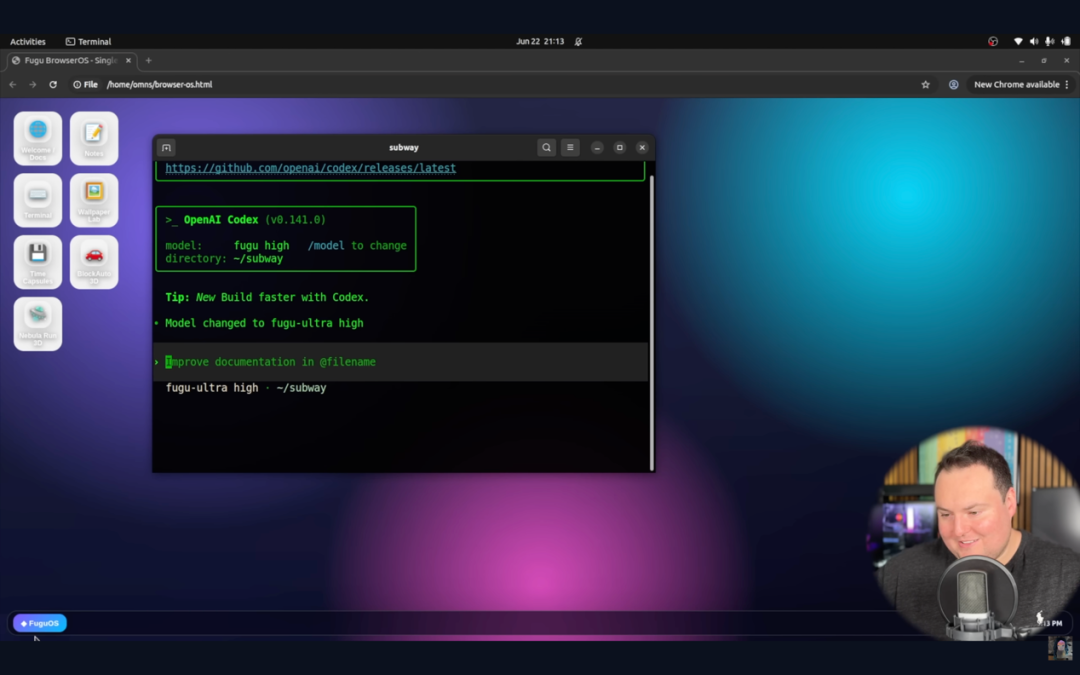Open the Activities overview
1080x675 pixels.
click(28, 41)
